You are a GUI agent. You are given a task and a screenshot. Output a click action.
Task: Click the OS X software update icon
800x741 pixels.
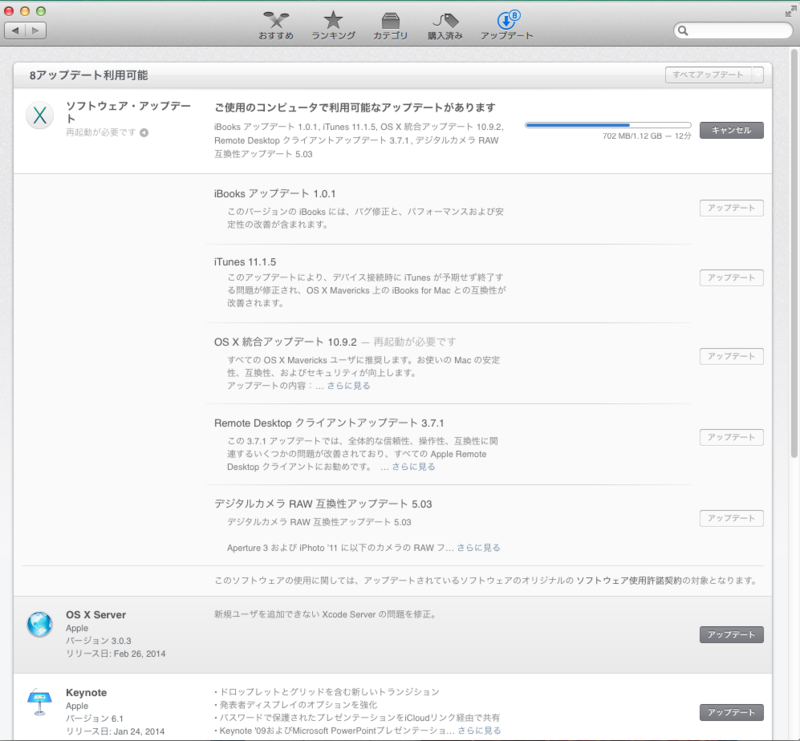[x=40, y=115]
